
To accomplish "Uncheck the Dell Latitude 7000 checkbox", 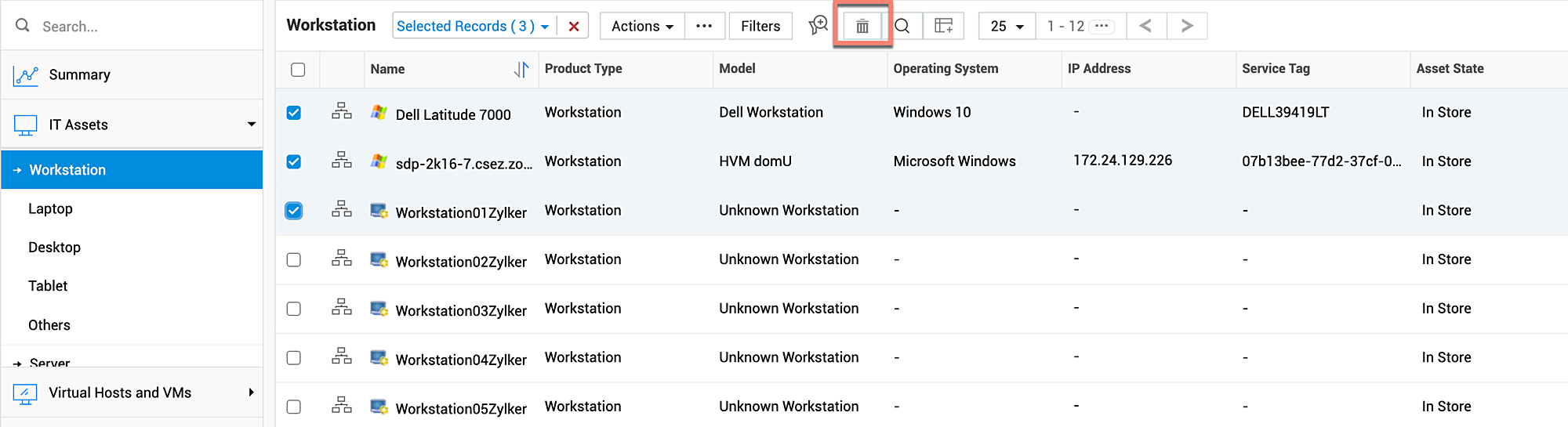I will coord(294,113).
